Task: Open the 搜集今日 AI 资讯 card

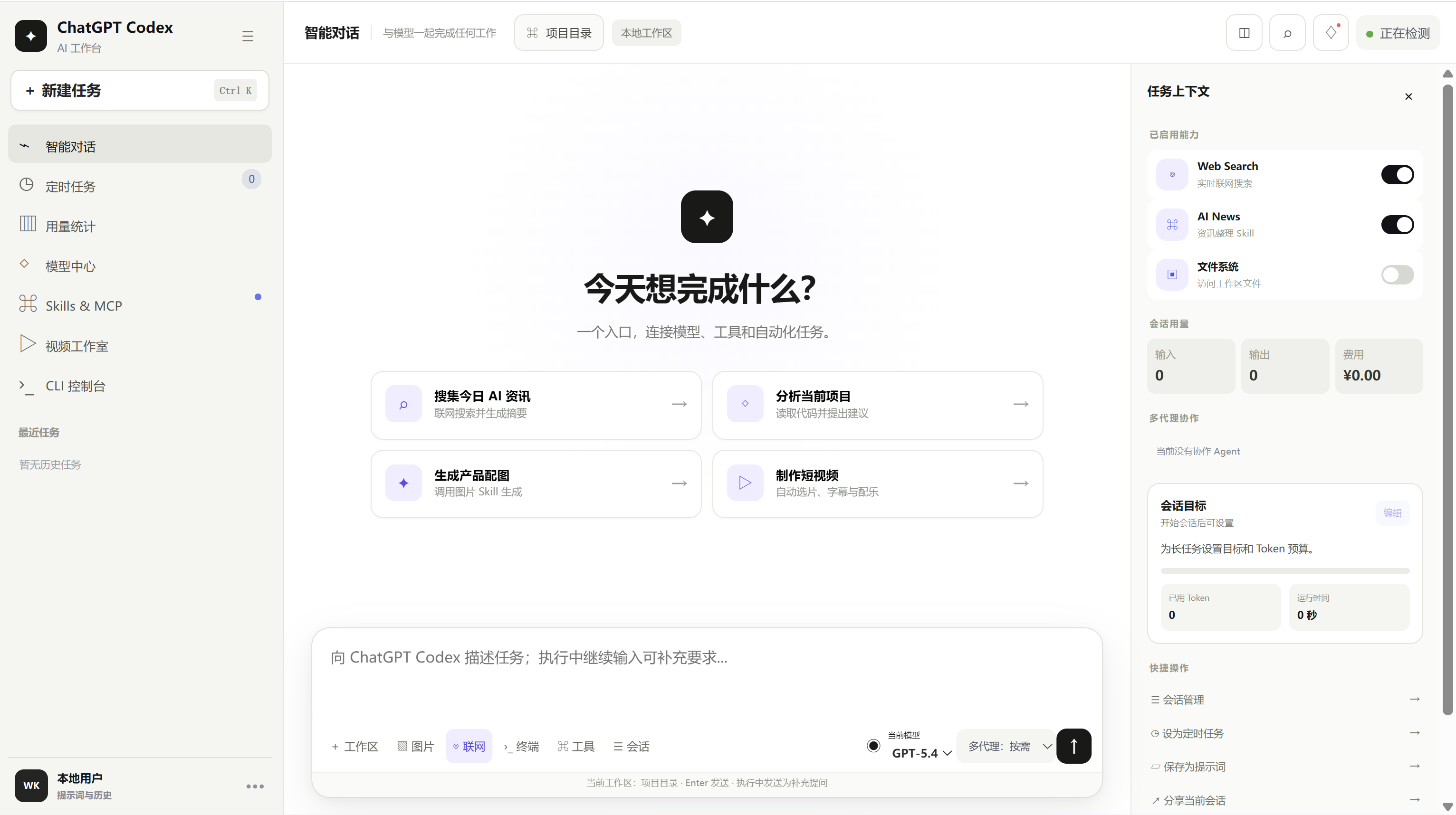Action: pos(536,404)
